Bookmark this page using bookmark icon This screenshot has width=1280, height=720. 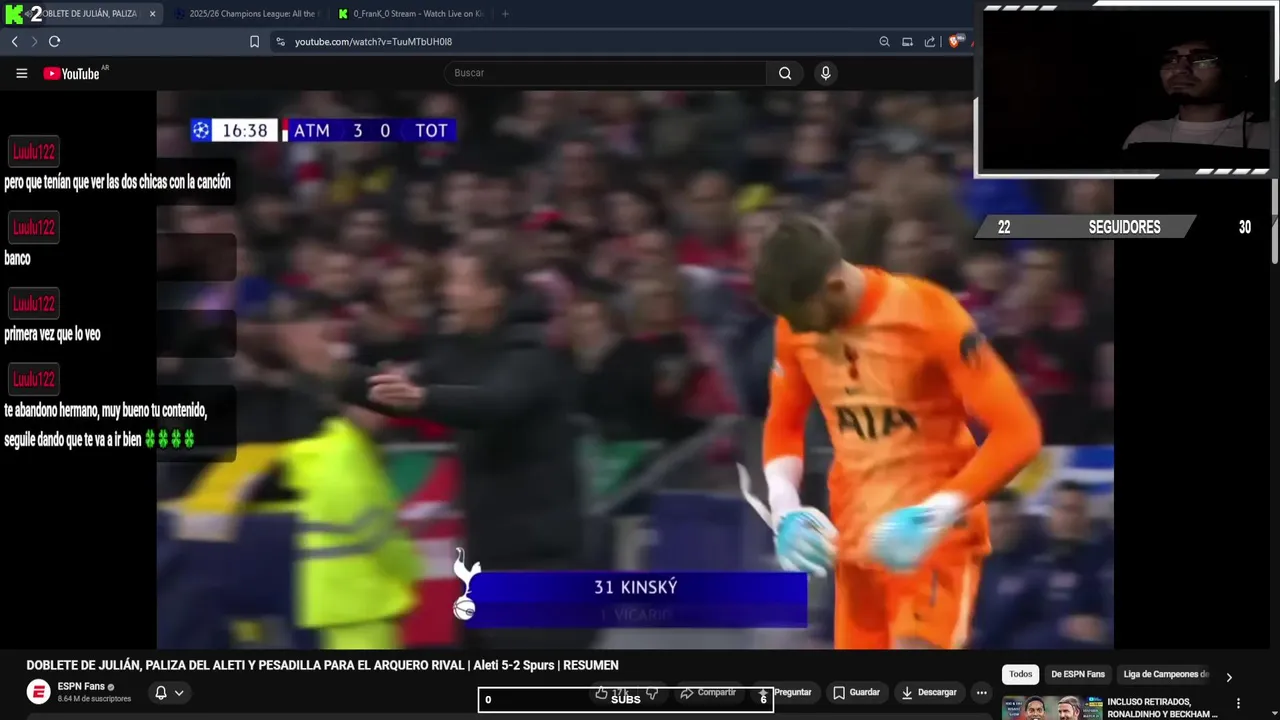[254, 42]
